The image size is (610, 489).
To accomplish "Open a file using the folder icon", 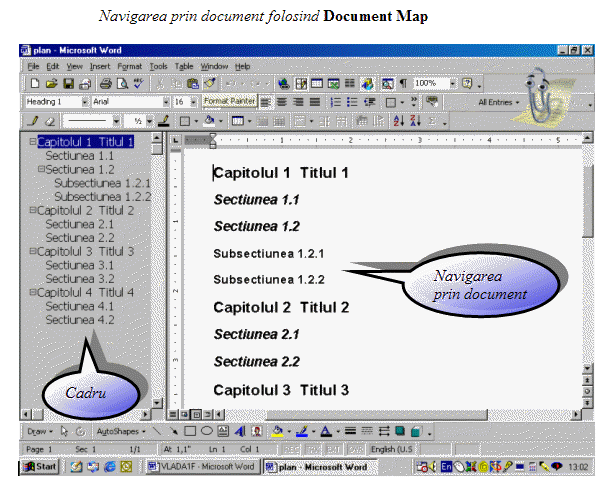I will tap(51, 83).
